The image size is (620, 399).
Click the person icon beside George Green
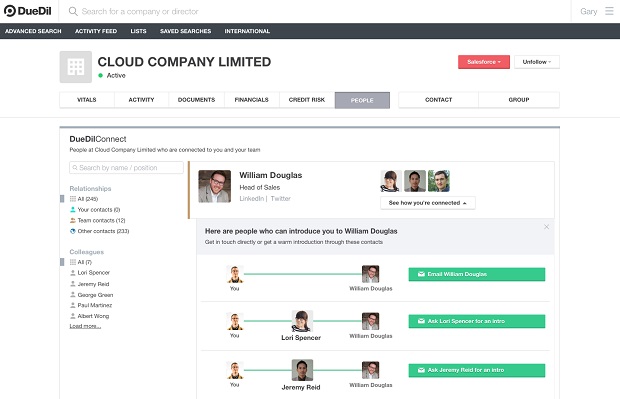tap(73, 295)
